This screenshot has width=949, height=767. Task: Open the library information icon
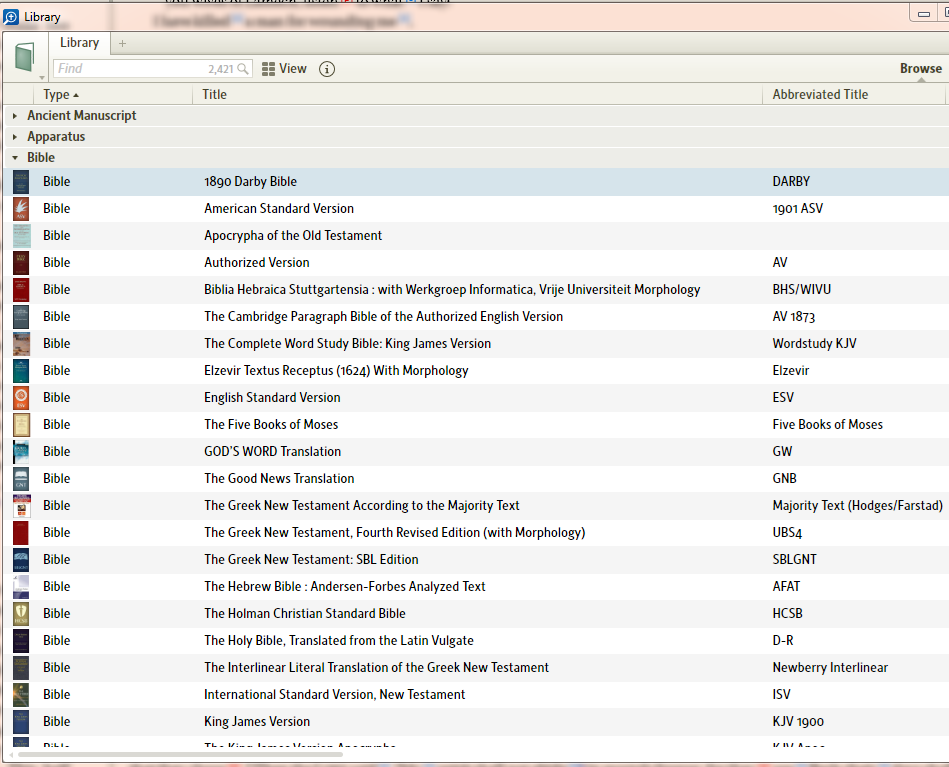point(327,69)
